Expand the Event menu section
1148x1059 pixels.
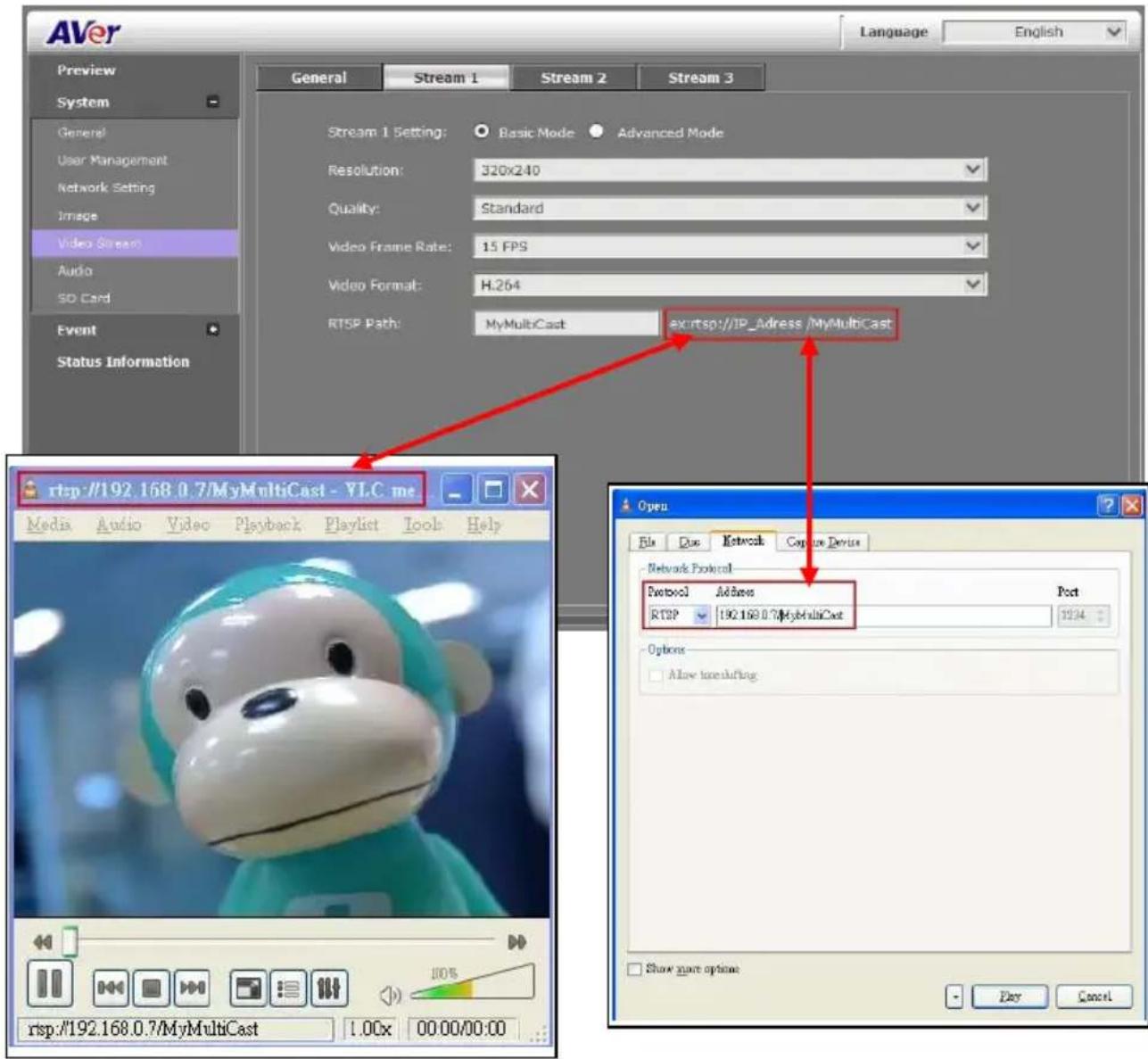pyautogui.click(x=212, y=329)
